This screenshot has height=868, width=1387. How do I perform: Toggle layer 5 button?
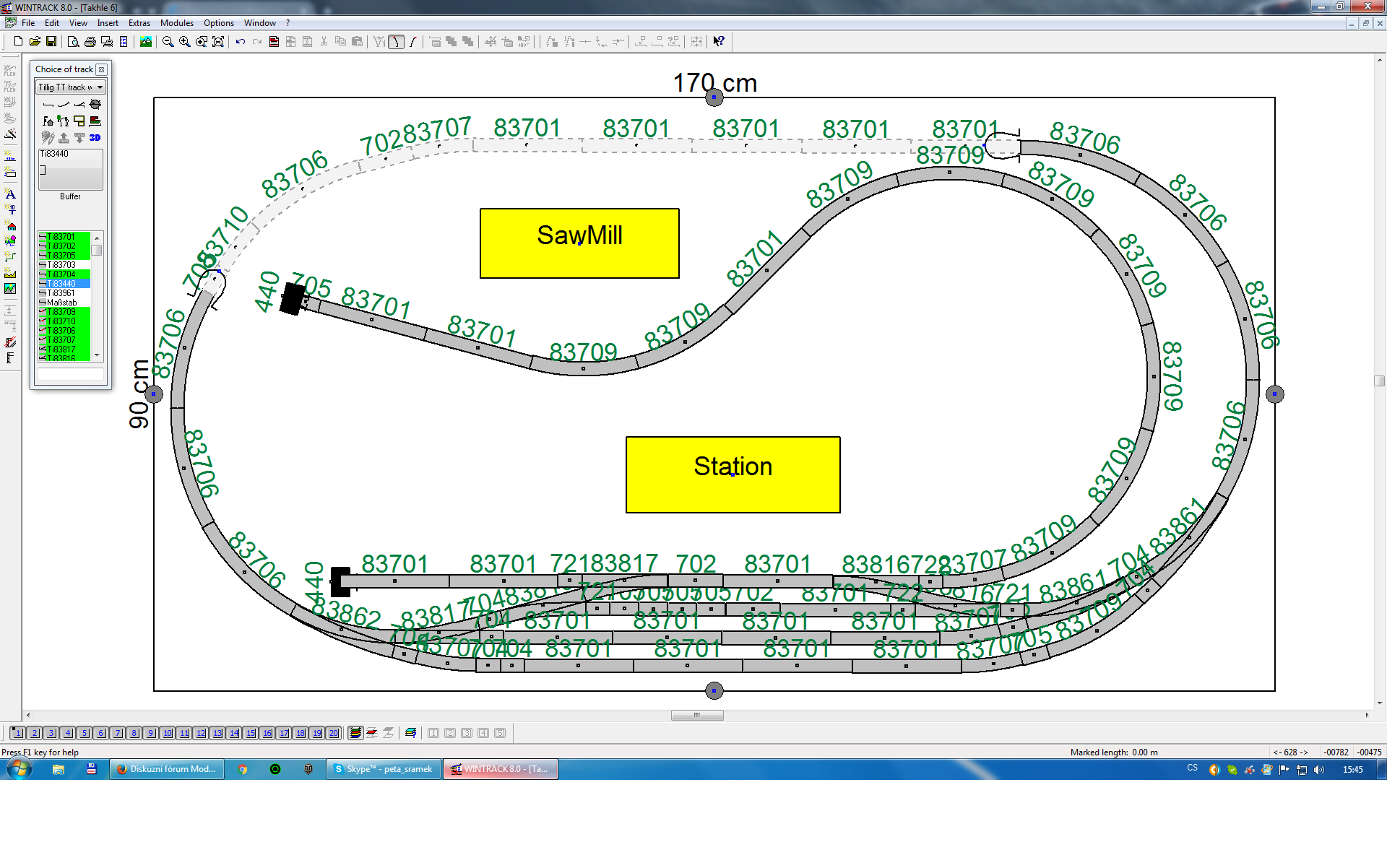(x=84, y=733)
